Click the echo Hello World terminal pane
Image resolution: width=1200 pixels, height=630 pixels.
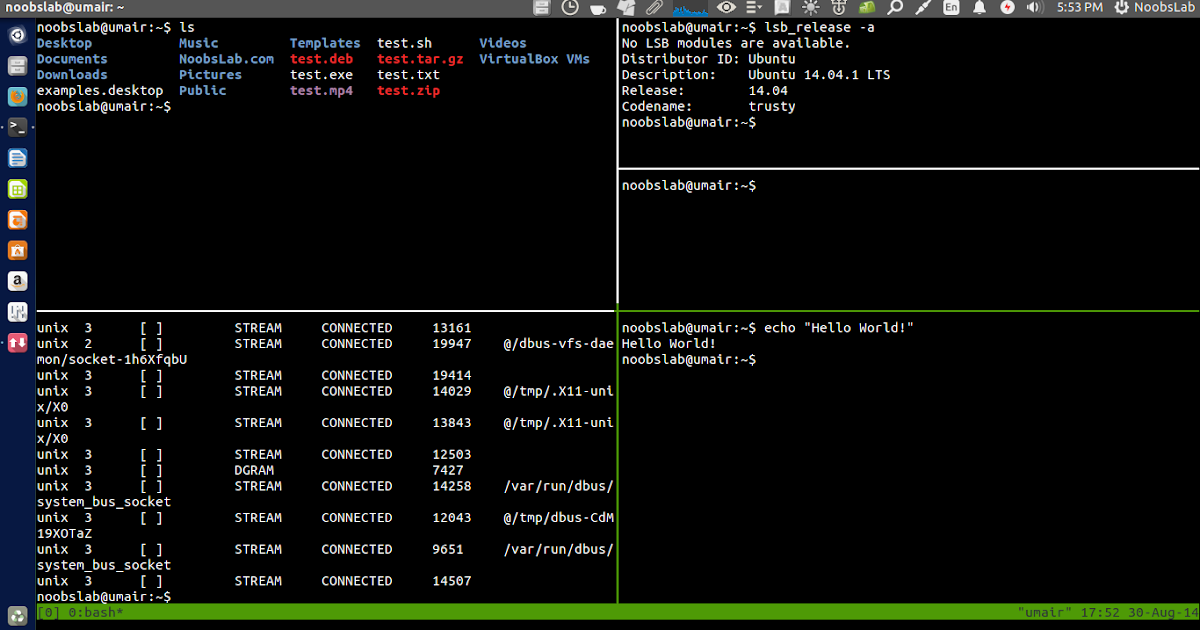click(x=900, y=450)
